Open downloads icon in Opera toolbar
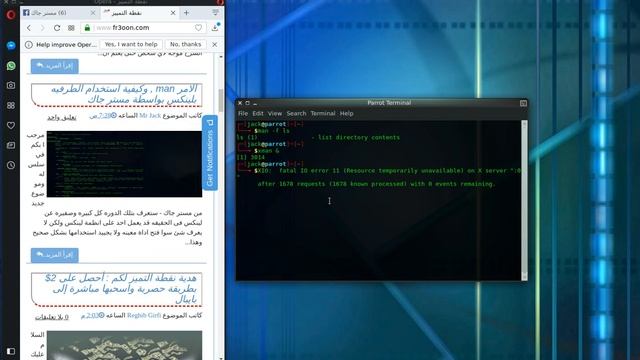Screen dimensions: 640x360 click(215, 28)
